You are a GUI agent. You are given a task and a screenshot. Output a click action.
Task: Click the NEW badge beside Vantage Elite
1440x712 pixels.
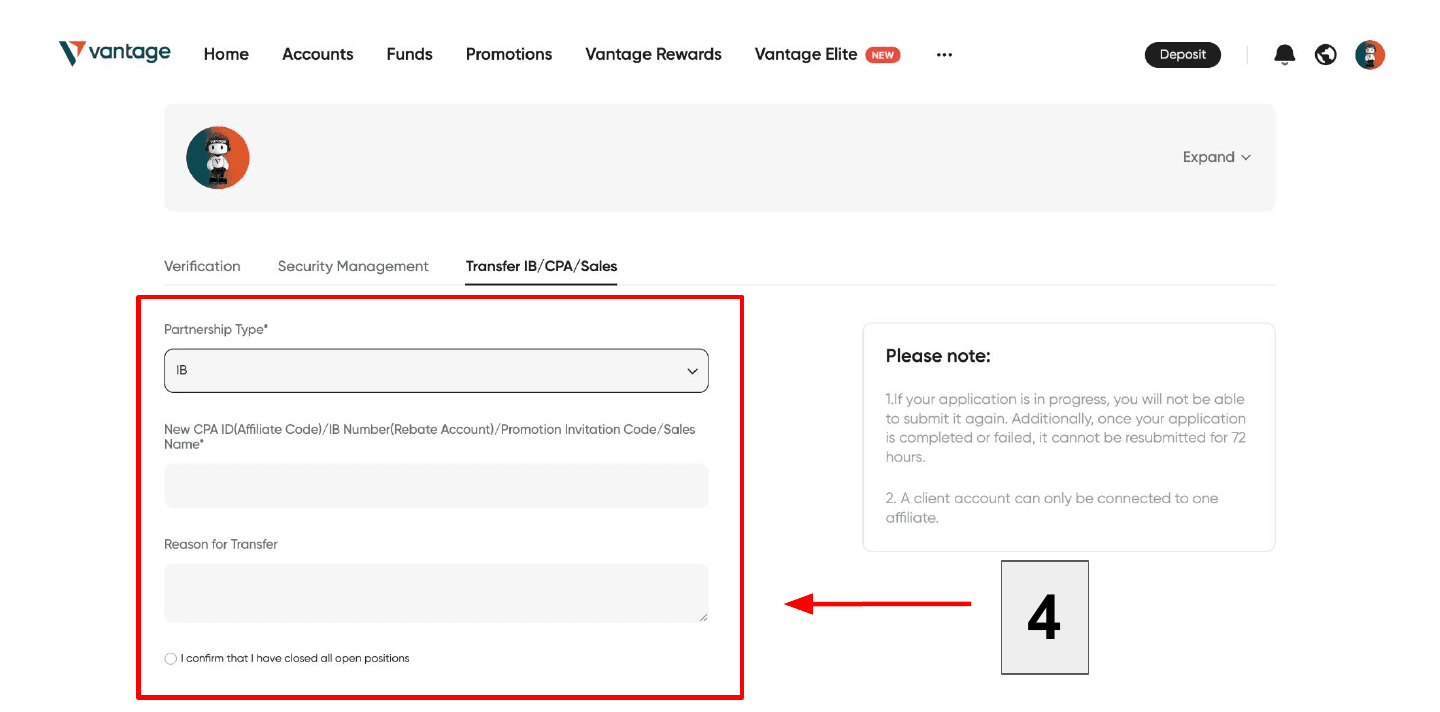coord(882,55)
